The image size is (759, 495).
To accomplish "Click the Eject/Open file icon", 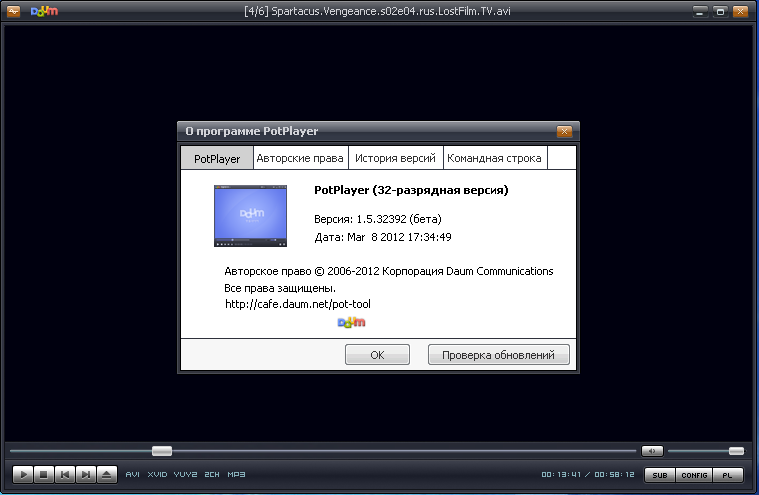I will point(107,474).
